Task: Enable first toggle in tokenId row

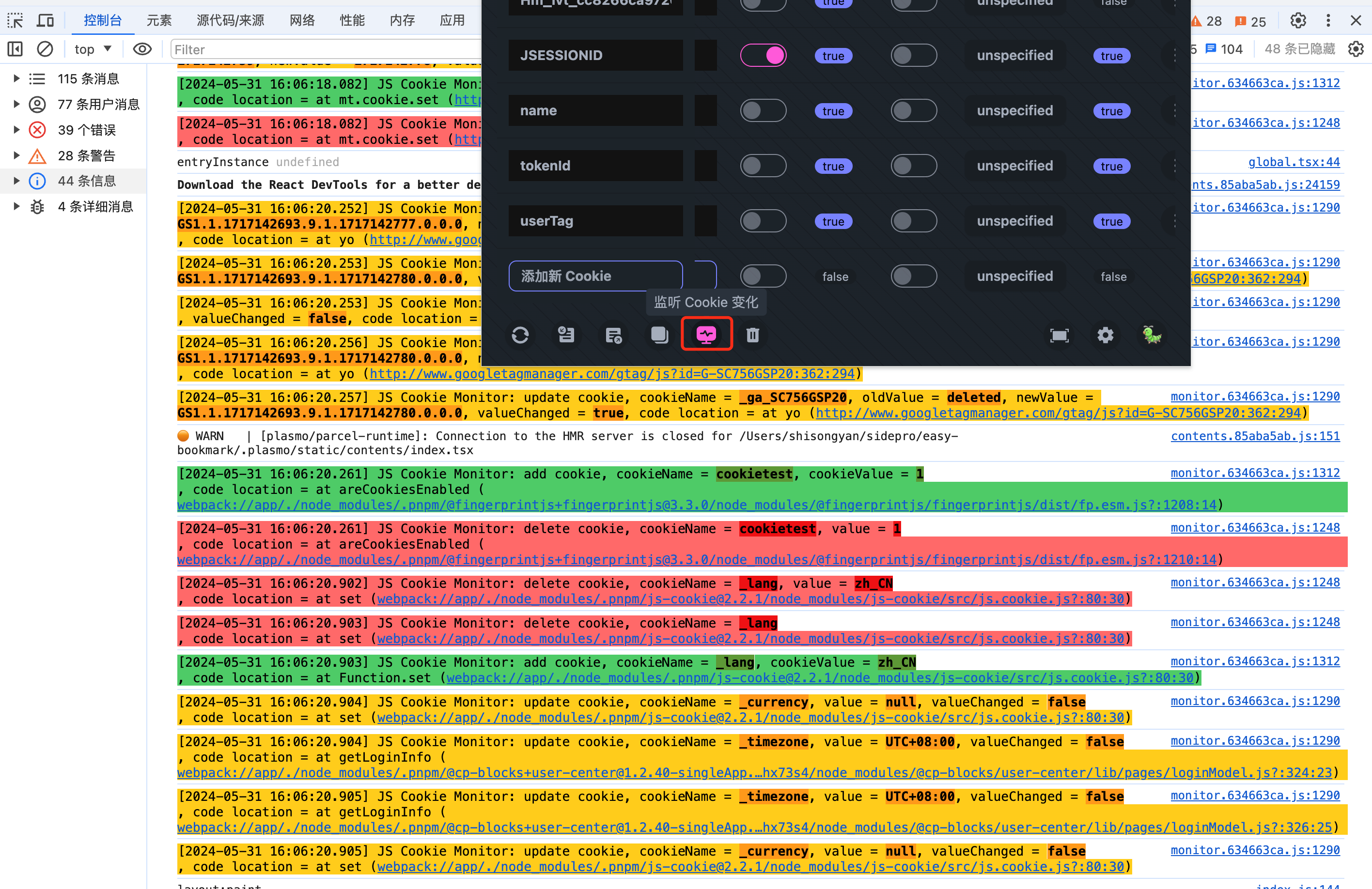Action: click(x=763, y=166)
